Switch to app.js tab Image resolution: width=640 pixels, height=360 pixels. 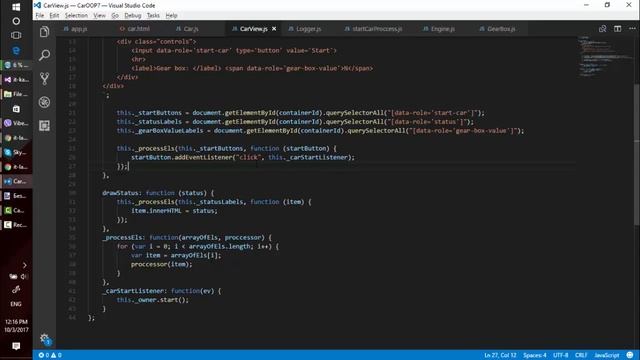click(x=76, y=29)
